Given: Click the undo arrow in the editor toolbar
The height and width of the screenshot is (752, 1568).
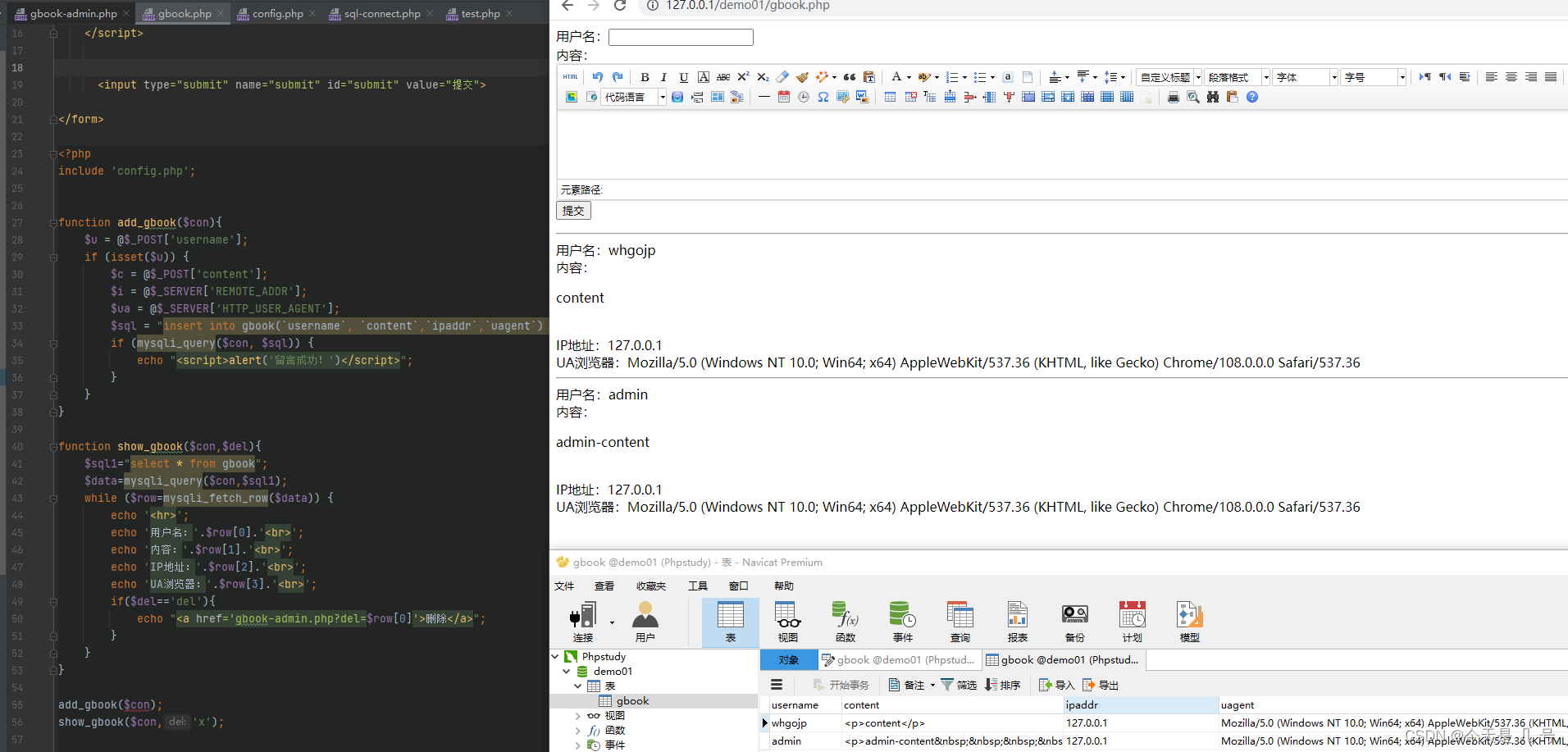Looking at the screenshot, I should coord(597,77).
